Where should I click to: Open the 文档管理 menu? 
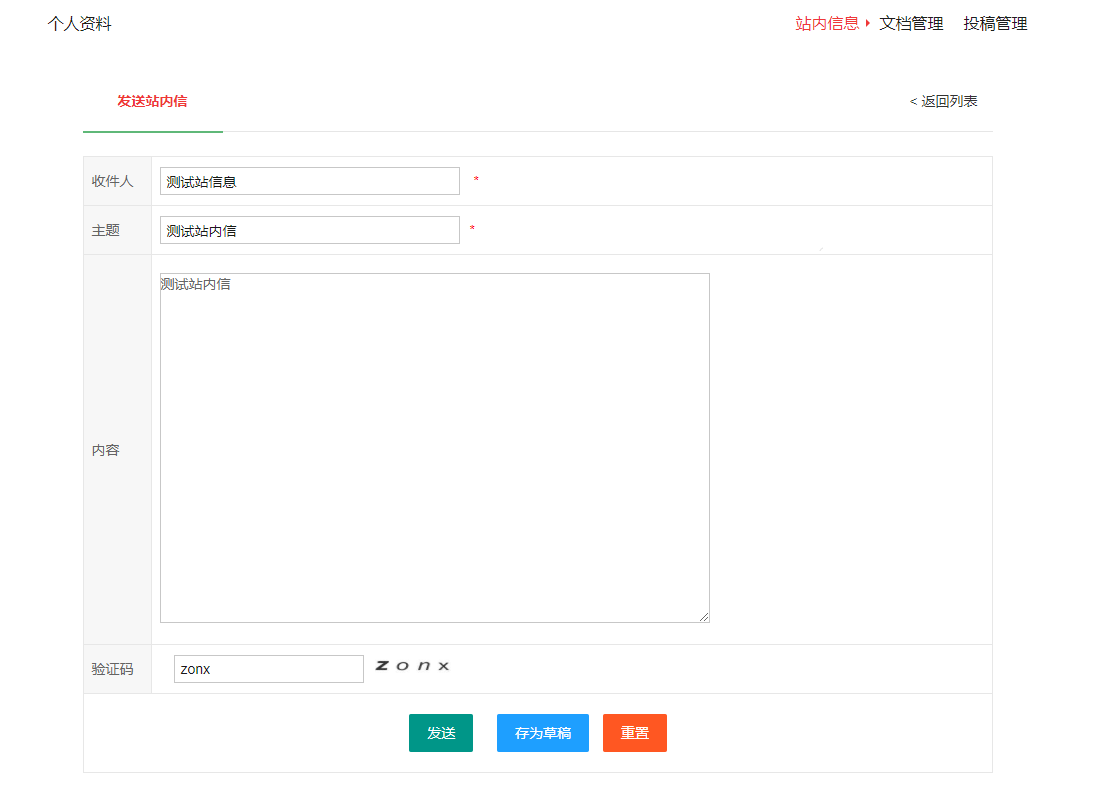(x=911, y=24)
